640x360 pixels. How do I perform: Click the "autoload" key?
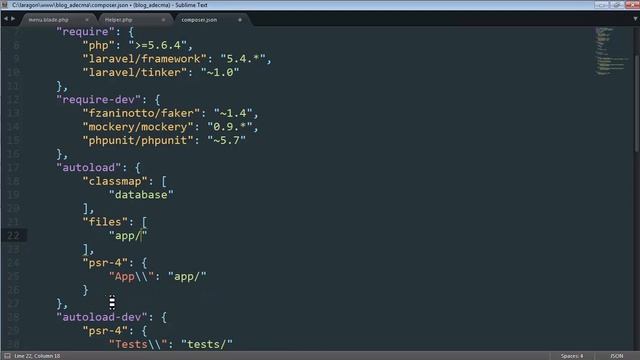[x=89, y=168]
